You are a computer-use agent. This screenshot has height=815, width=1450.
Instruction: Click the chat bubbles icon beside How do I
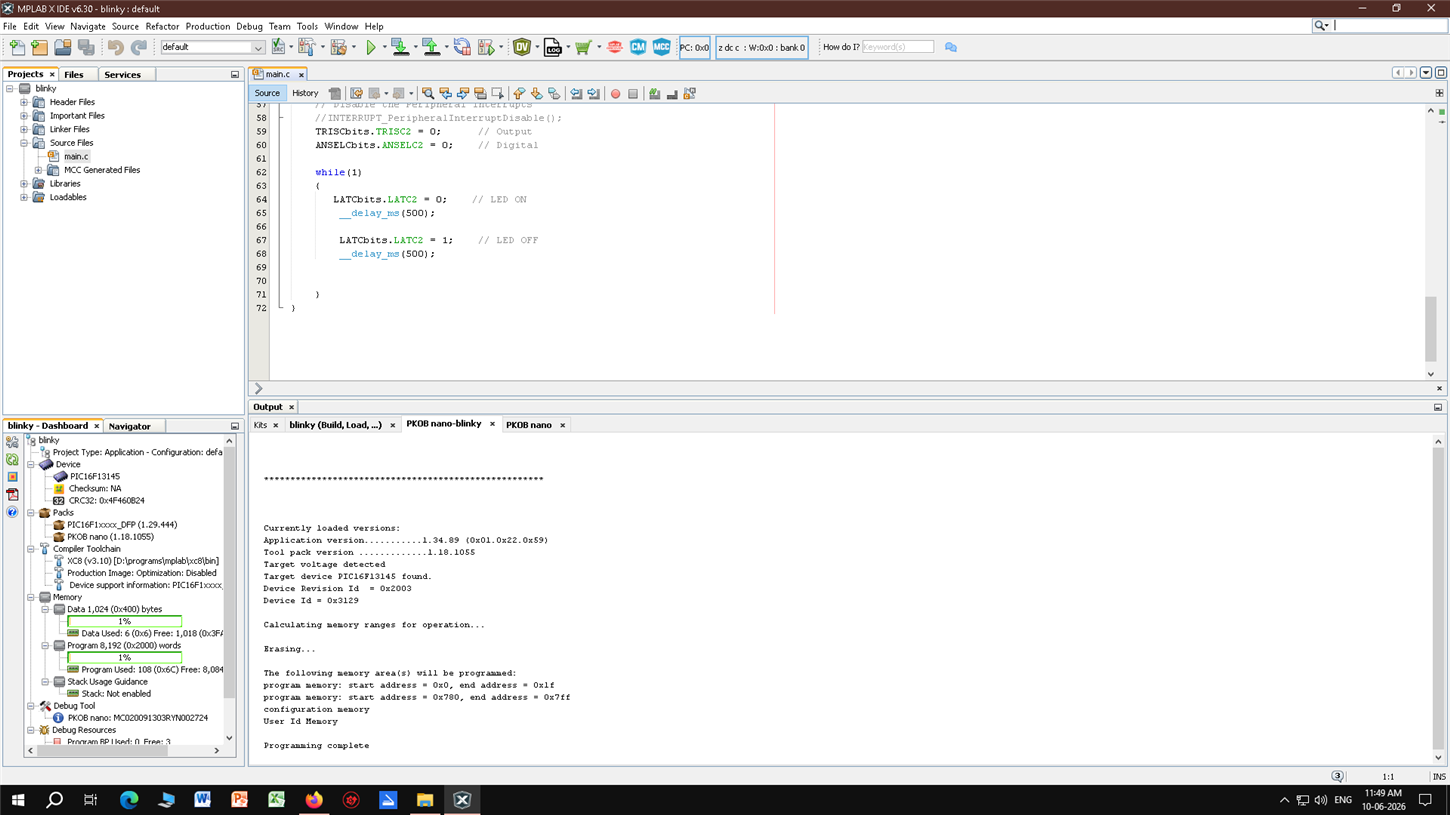951,47
